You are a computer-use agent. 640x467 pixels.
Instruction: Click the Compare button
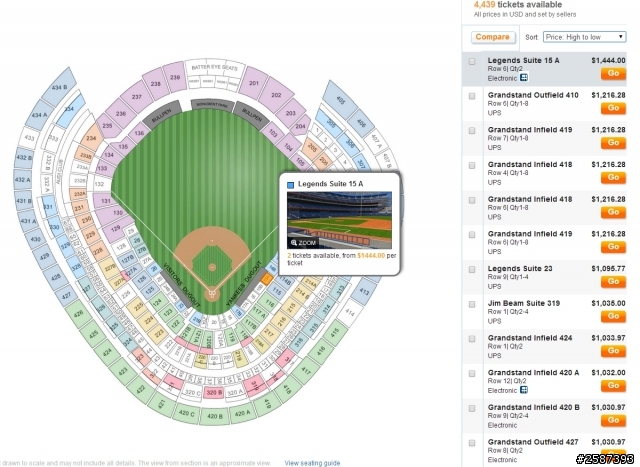click(x=493, y=37)
